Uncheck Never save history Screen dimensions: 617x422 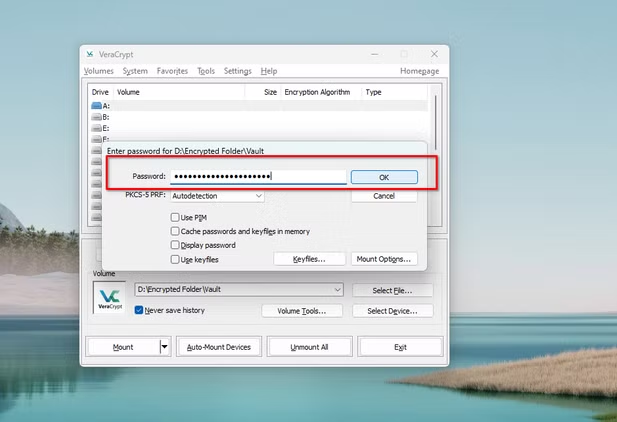(x=140, y=310)
